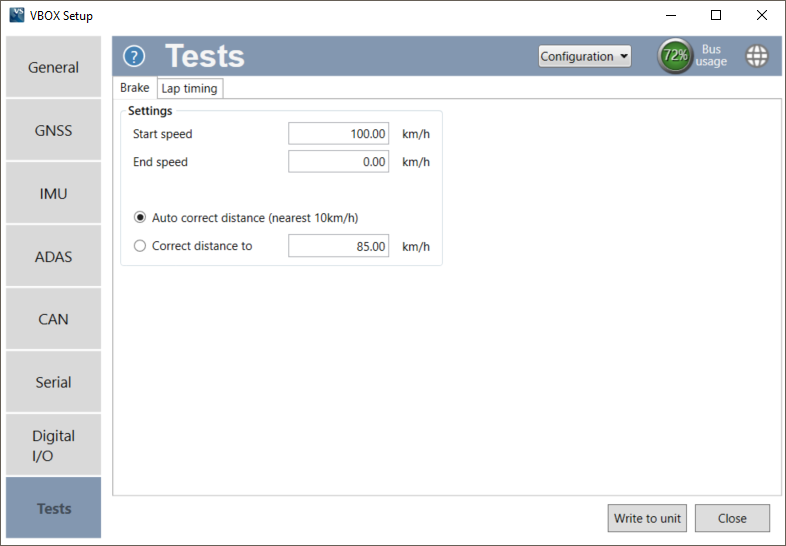Select Auto correct distance radio button
This screenshot has width=786, height=546.
[x=140, y=218]
